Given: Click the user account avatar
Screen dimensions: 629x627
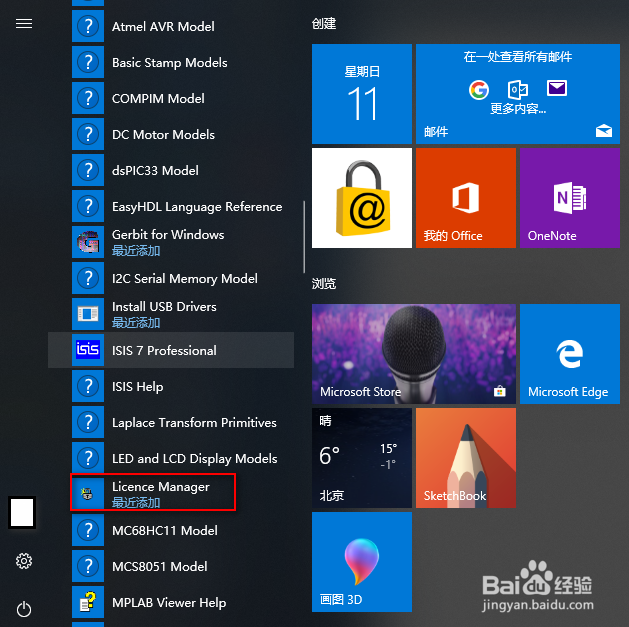Looking at the screenshot, I should click(22, 512).
